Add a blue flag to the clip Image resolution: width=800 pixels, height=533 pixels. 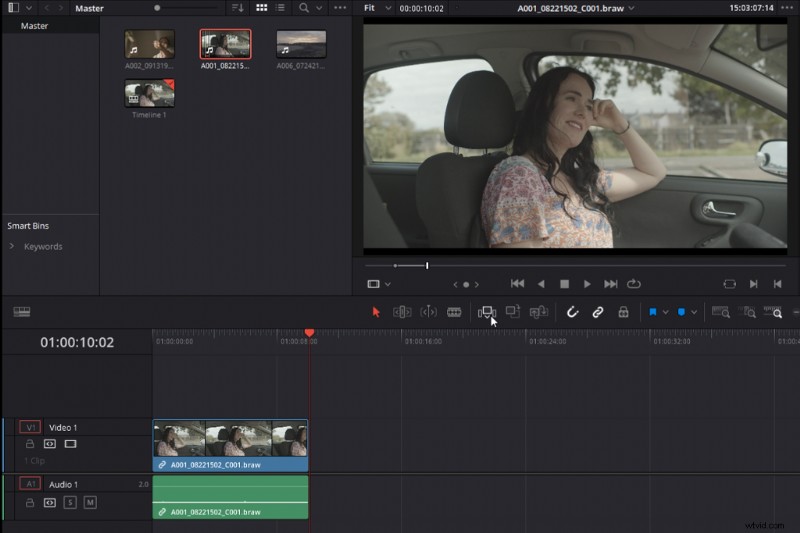coord(653,312)
